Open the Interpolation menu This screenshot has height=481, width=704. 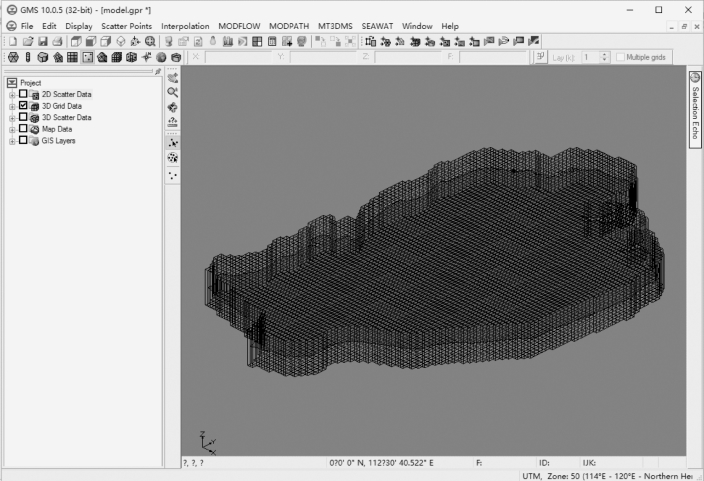point(185,25)
